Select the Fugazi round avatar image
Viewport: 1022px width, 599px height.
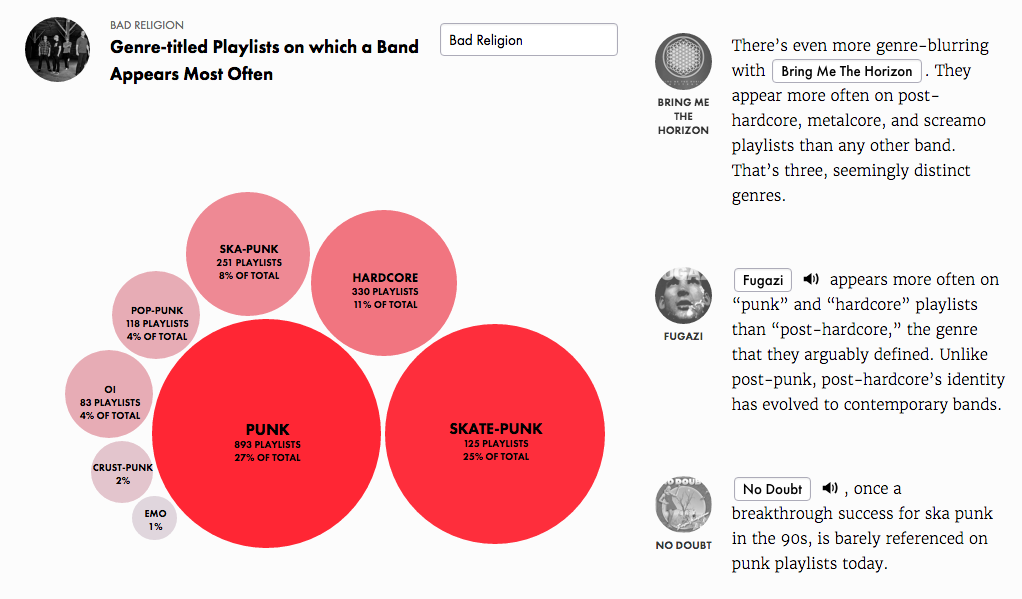[x=683, y=295]
